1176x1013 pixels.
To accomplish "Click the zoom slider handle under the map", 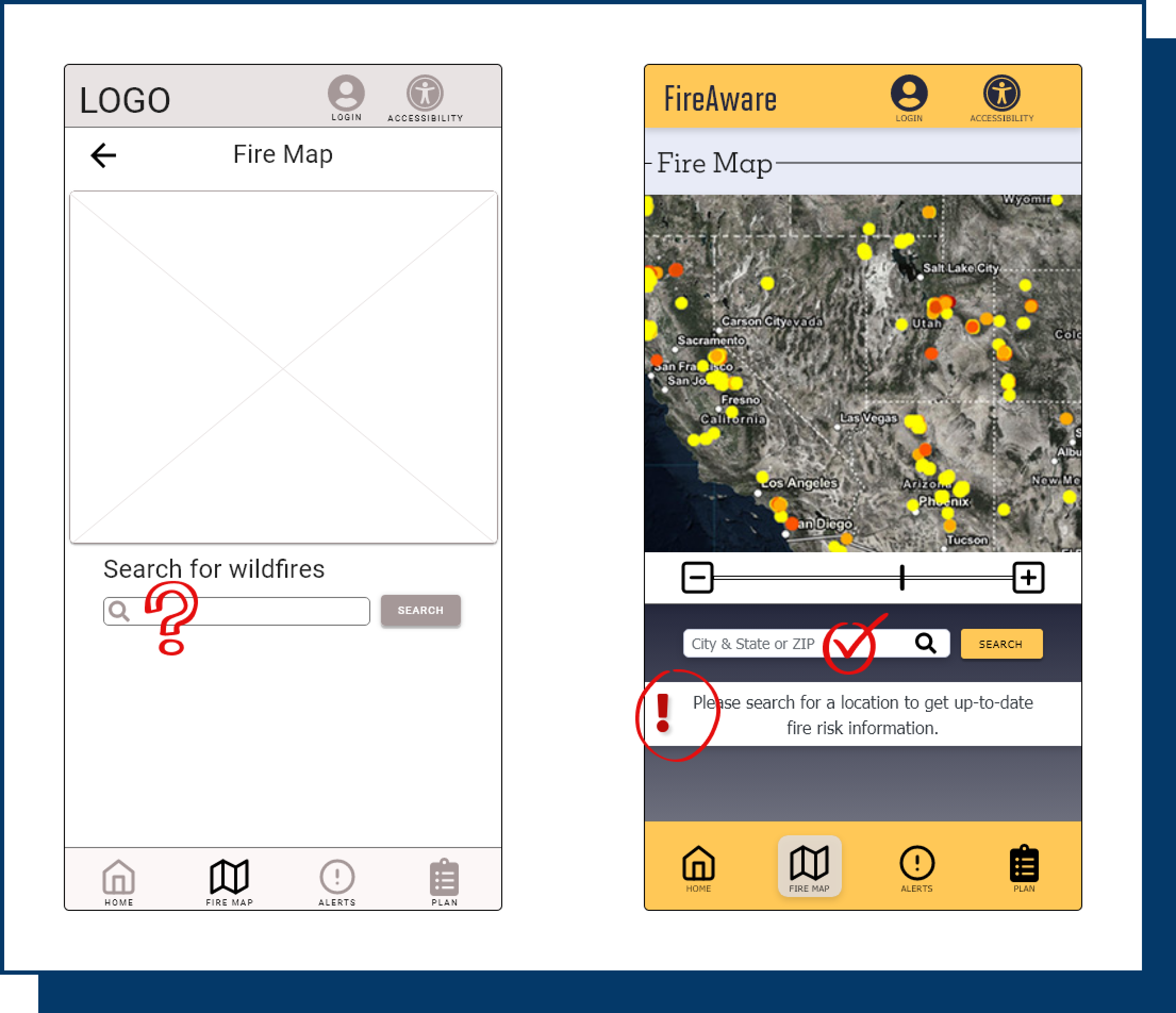I will [x=902, y=578].
